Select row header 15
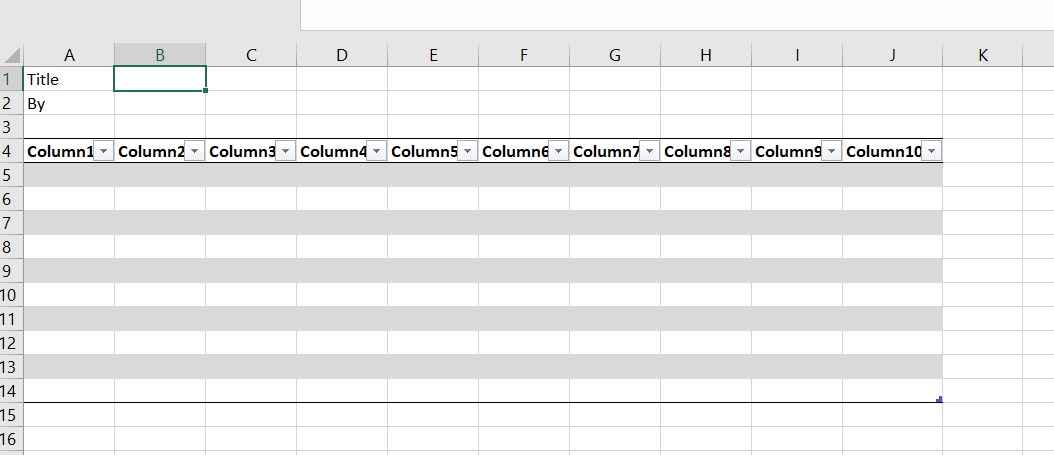 point(11,414)
